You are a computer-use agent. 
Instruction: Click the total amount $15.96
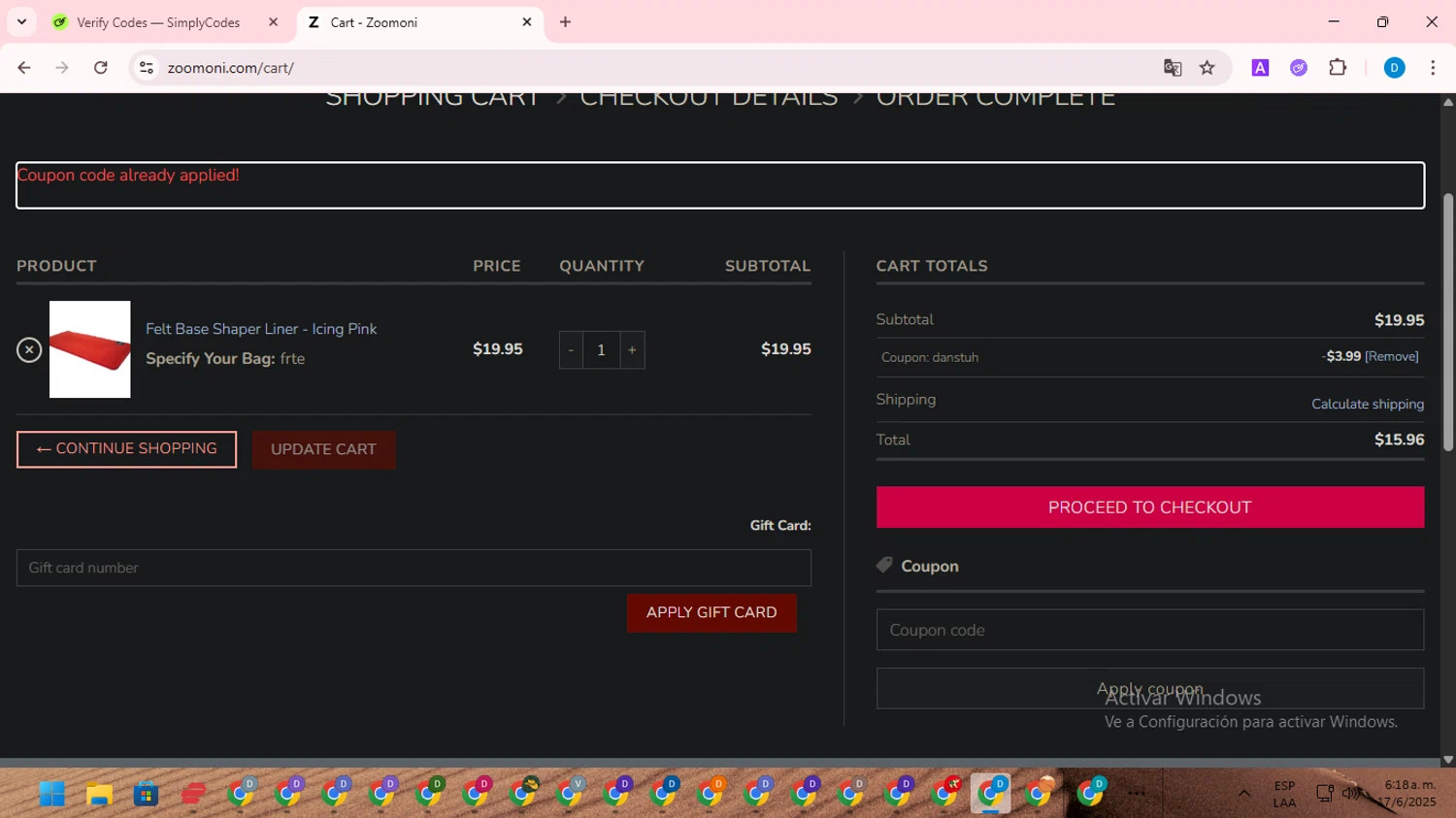coord(1400,440)
